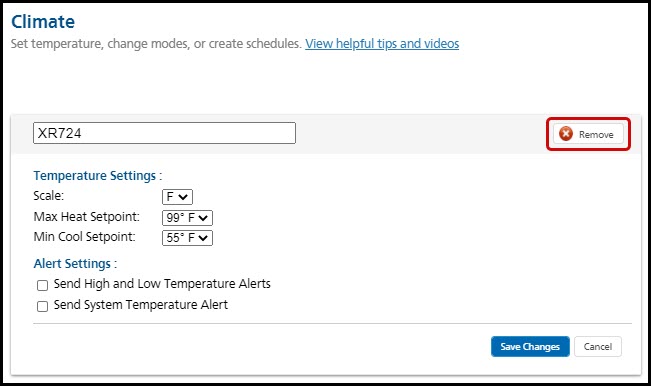
Task: Open the Min Cool Setpoint dropdown
Action: [187, 238]
